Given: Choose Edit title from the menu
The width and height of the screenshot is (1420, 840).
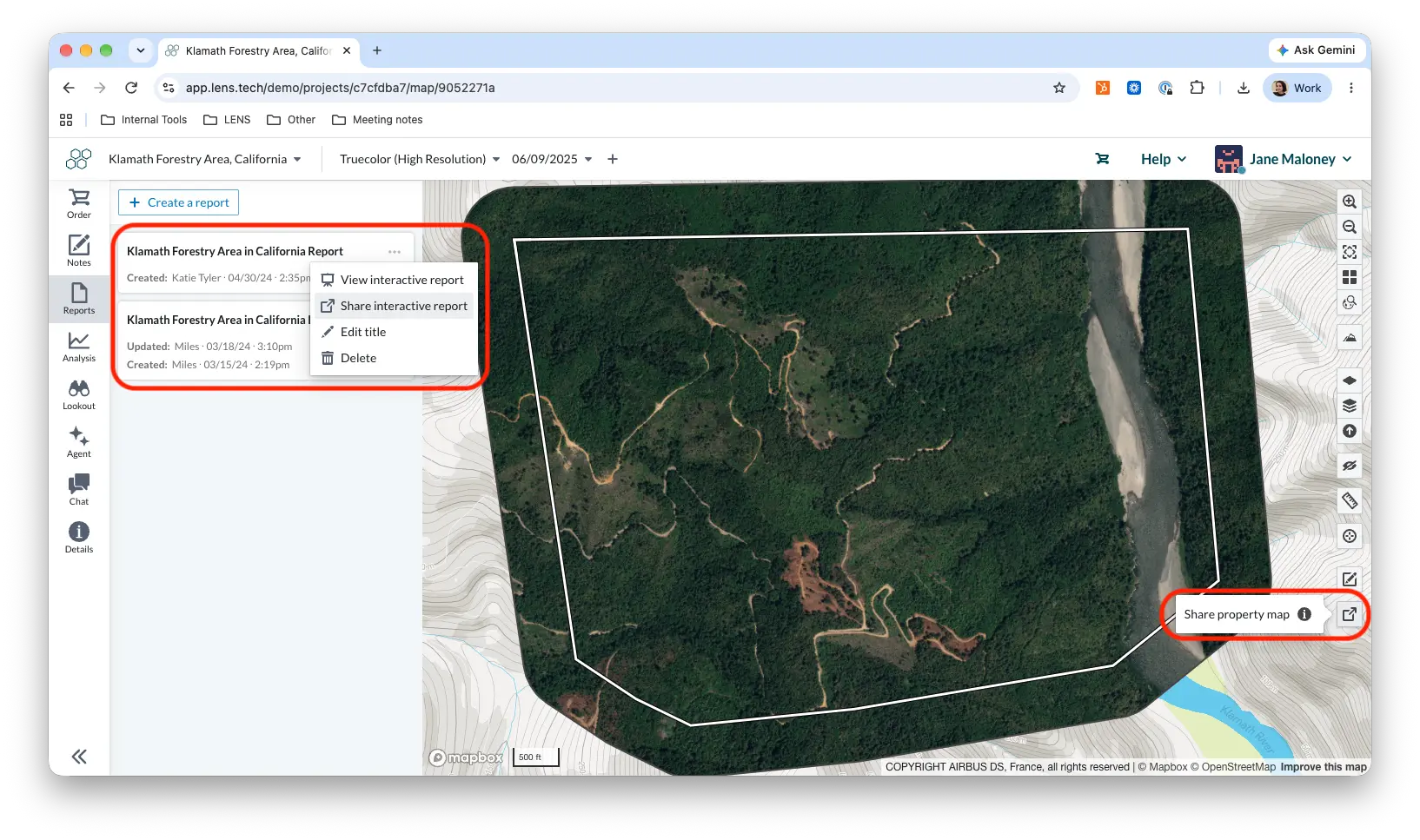Looking at the screenshot, I should tap(394, 332).
